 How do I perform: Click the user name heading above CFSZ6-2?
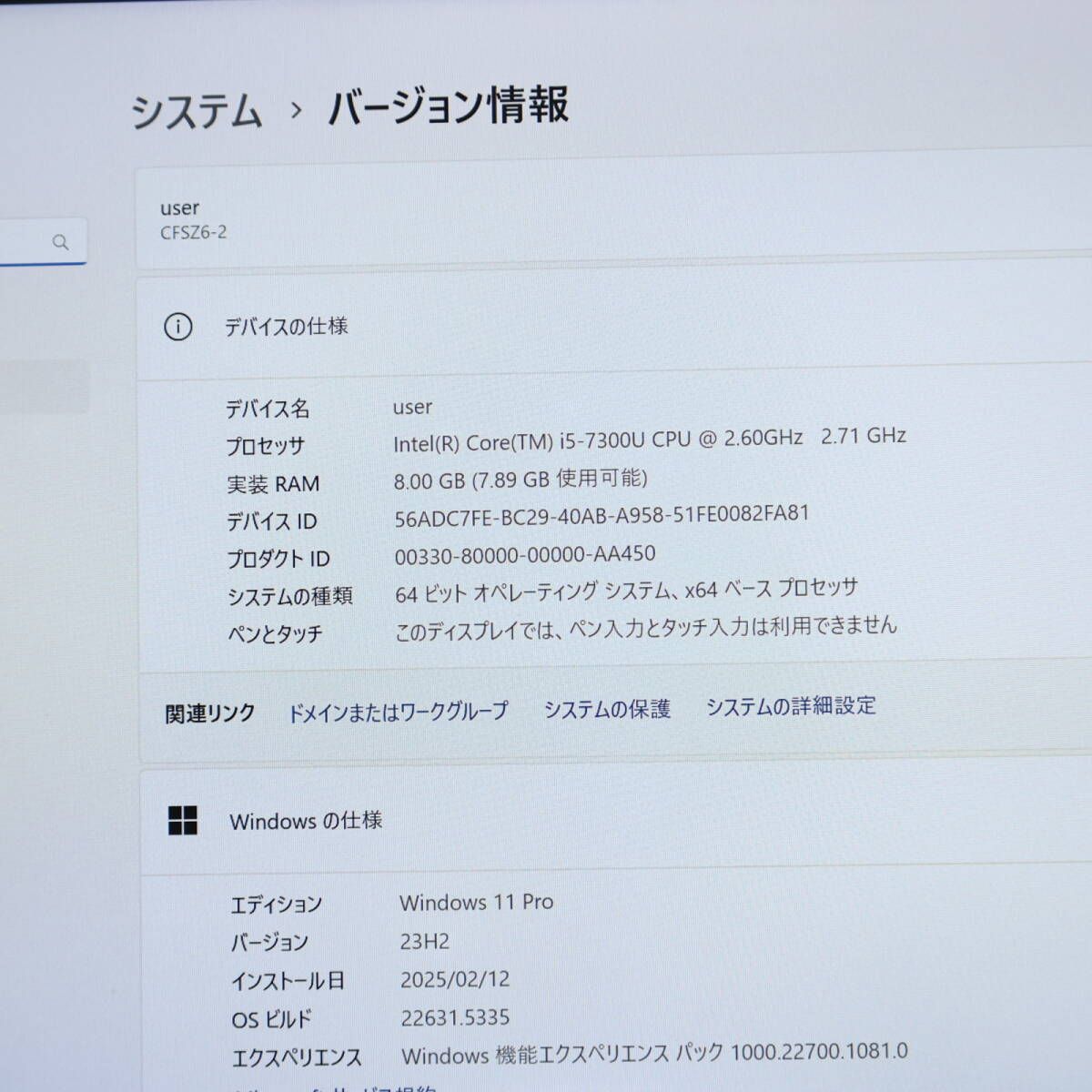[179, 208]
